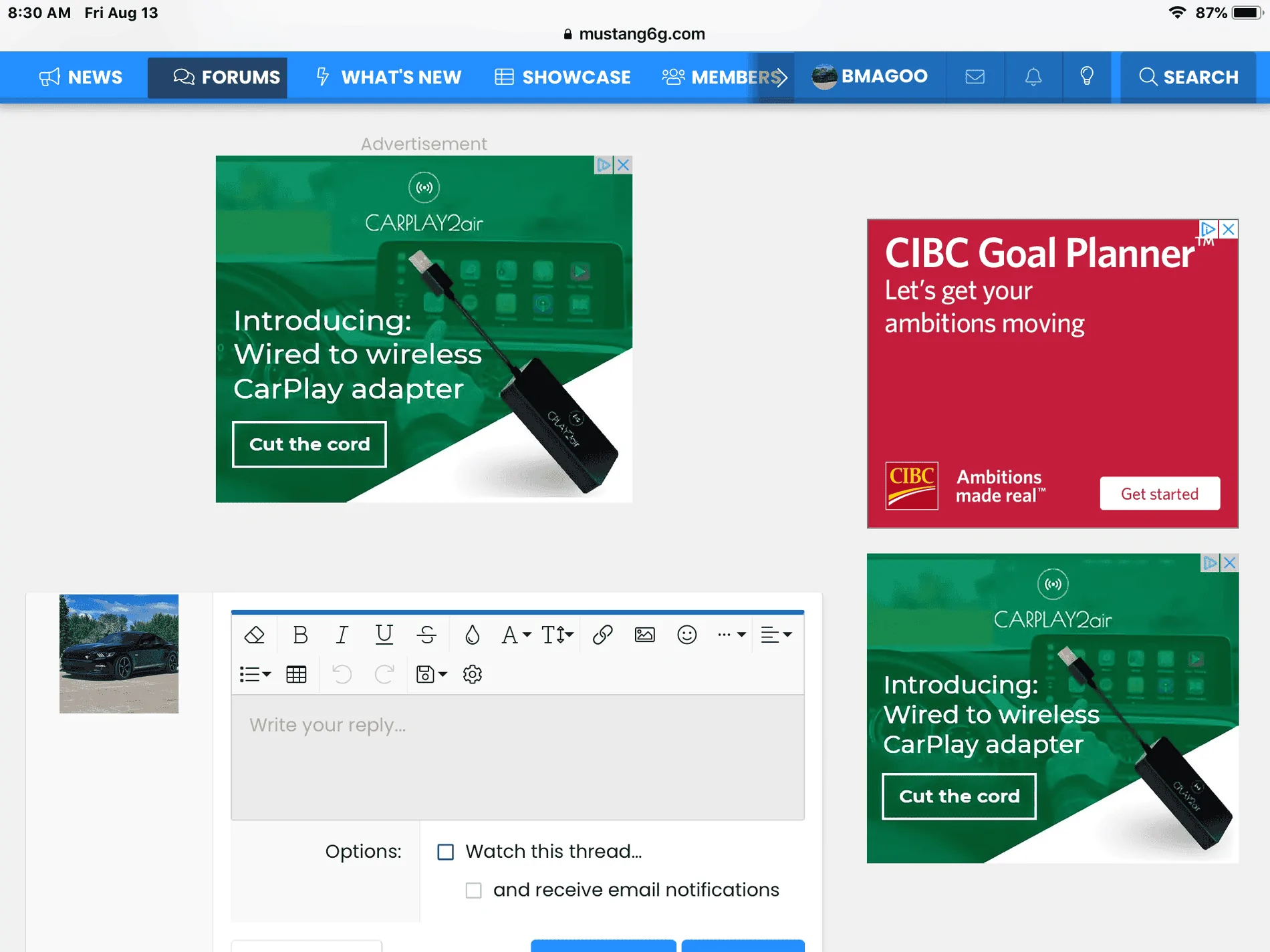Image resolution: width=1270 pixels, height=952 pixels.
Task: Click Cut the cord button in top ad
Action: coord(309,444)
